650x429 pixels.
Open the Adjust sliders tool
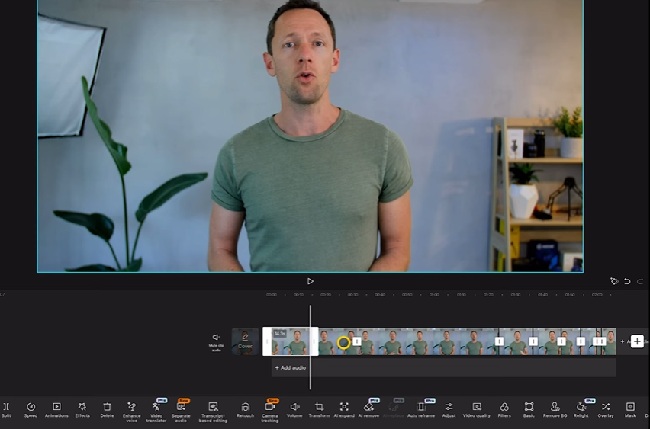[449, 410]
